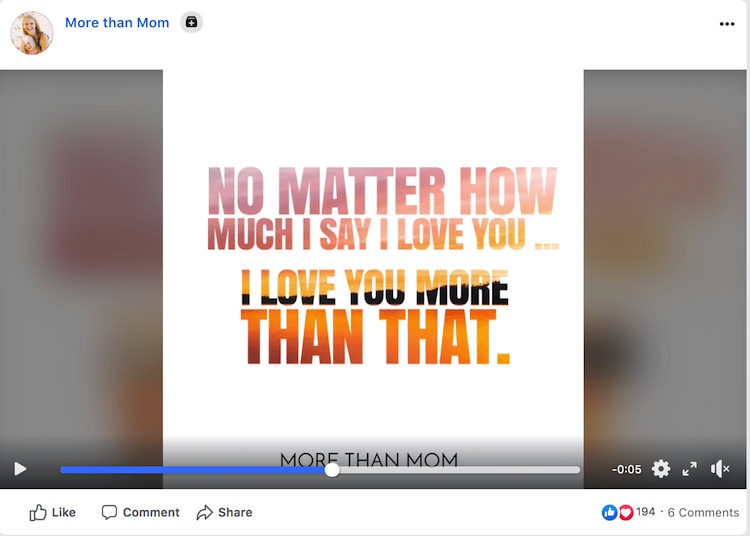Click the follow badge beside page name
Screen dimensions: 750x536
[191, 22]
